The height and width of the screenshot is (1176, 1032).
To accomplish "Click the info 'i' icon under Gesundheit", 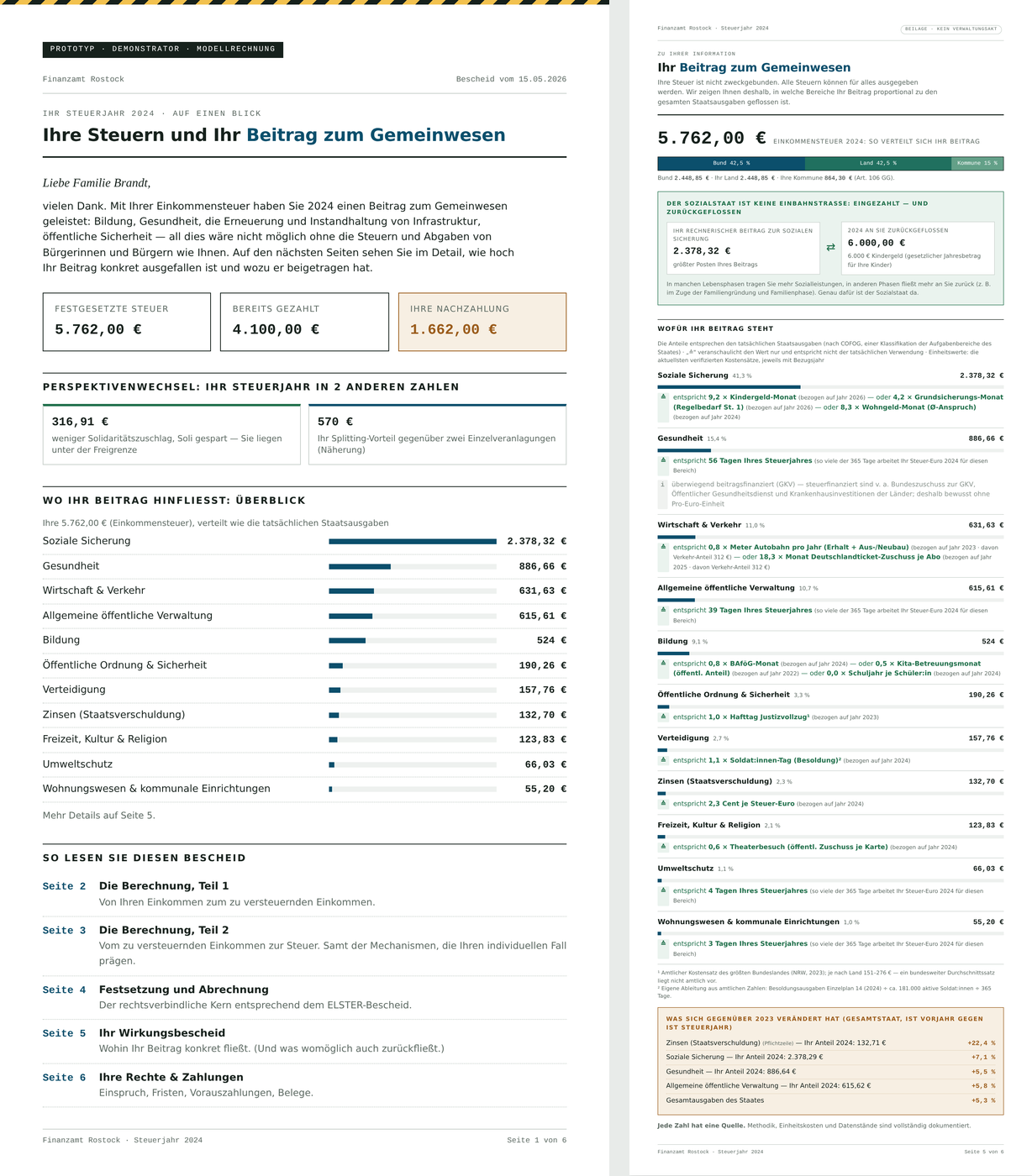I will pyautogui.click(x=662, y=485).
